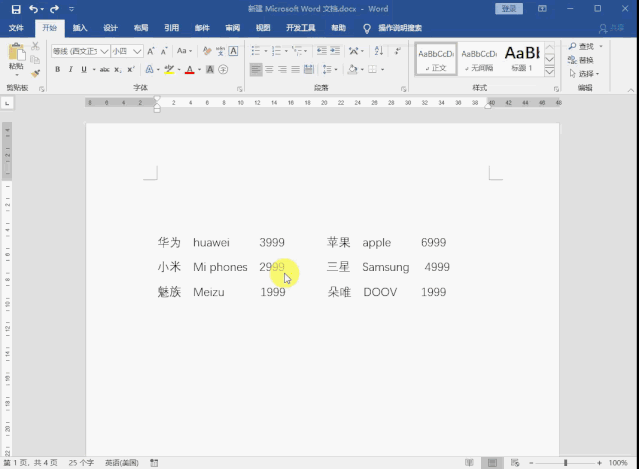Screen dimensions: 639x469
Task: Justify the text
Action: point(295,69)
